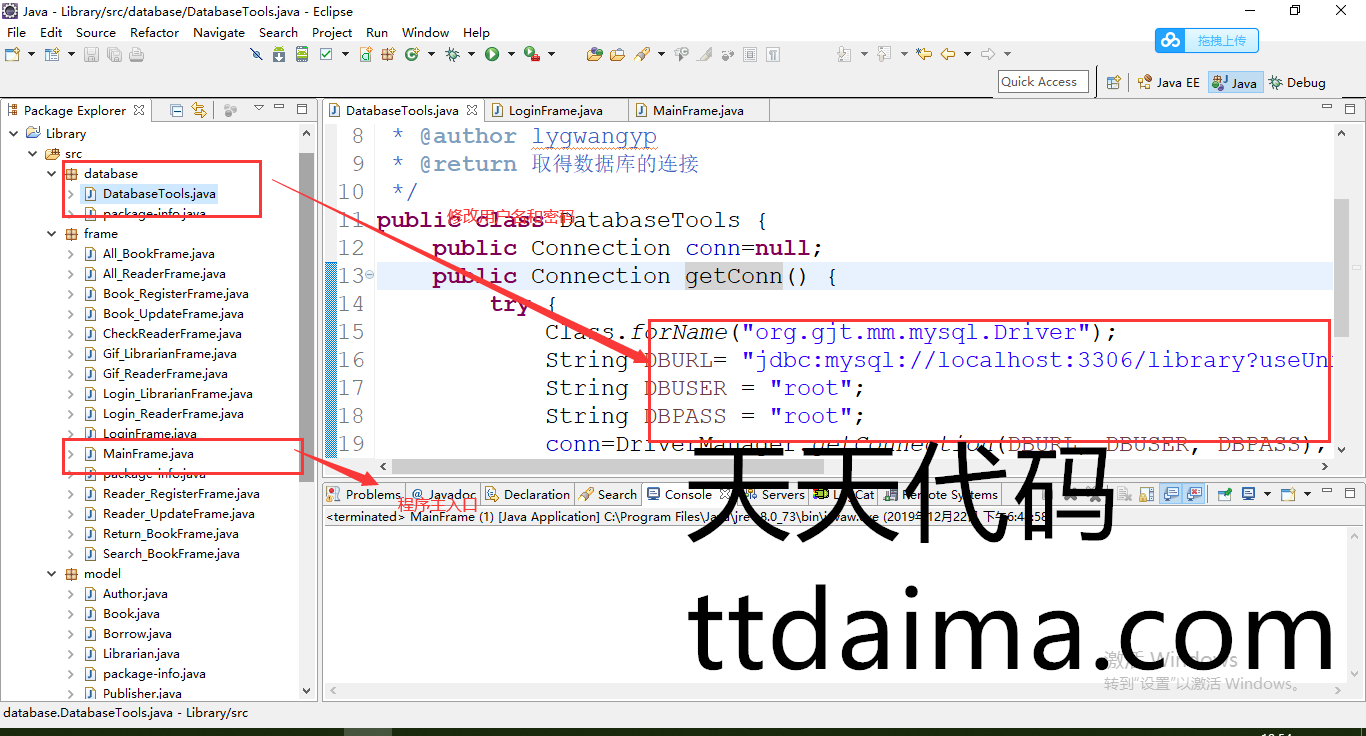Image resolution: width=1366 pixels, height=736 pixels.
Task: Collapse the database package in tree
Action: click(52, 174)
